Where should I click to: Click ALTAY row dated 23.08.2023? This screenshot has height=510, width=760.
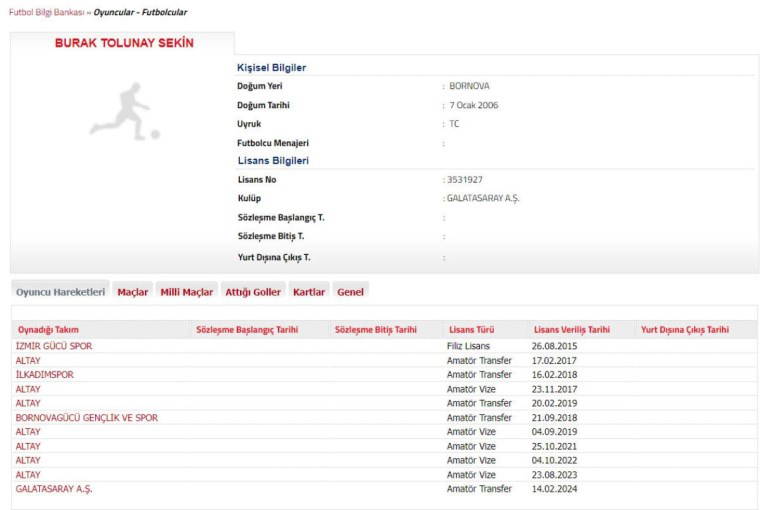28,475
